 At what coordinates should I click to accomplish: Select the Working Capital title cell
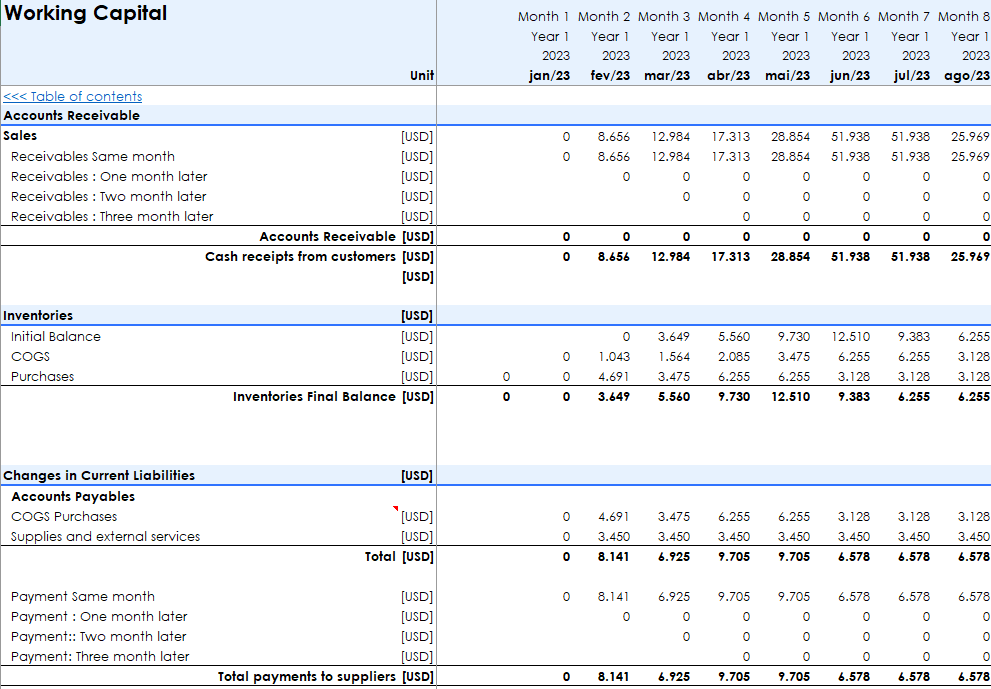(x=86, y=14)
